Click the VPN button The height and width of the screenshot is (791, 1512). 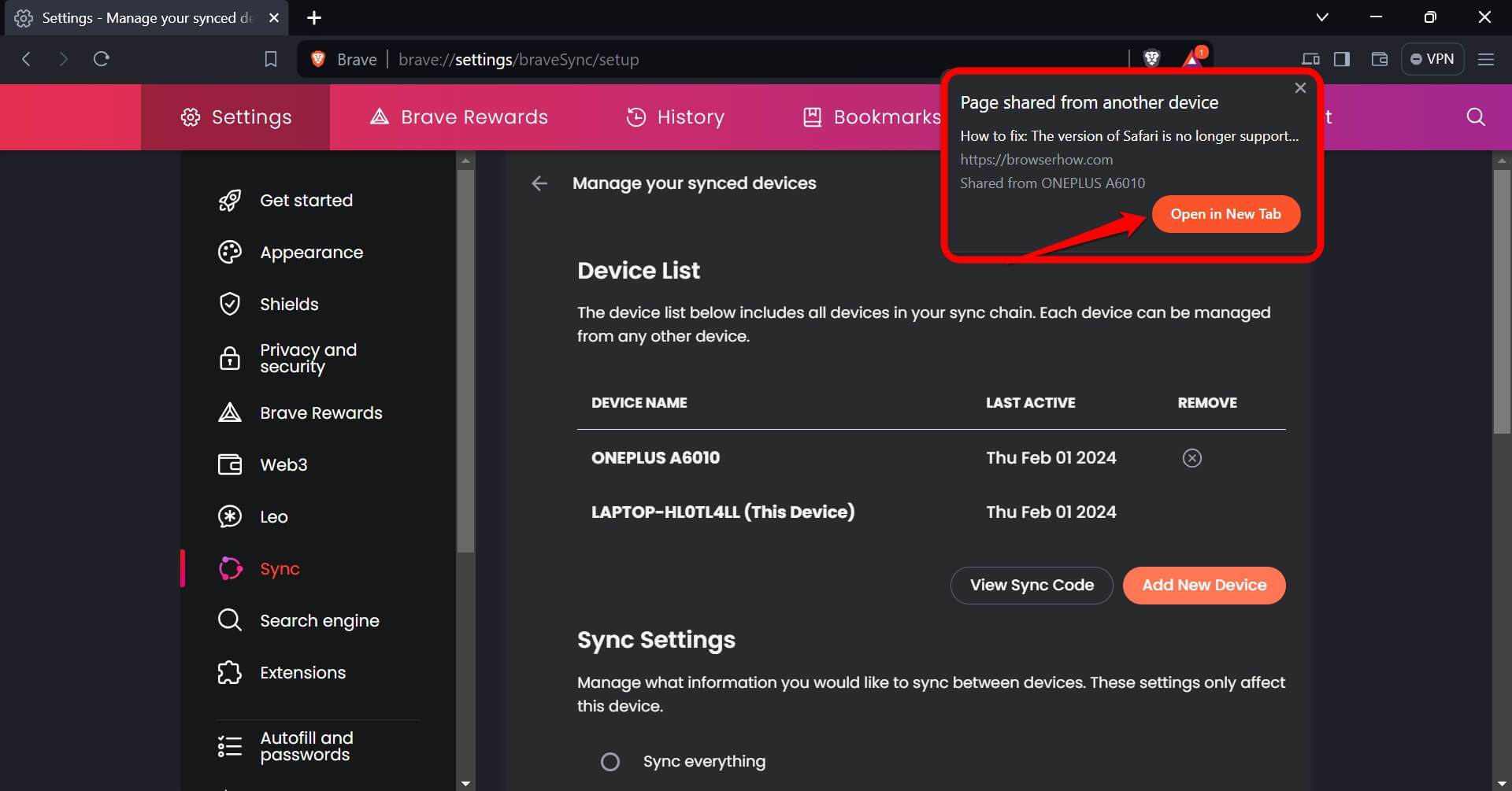[x=1432, y=59]
